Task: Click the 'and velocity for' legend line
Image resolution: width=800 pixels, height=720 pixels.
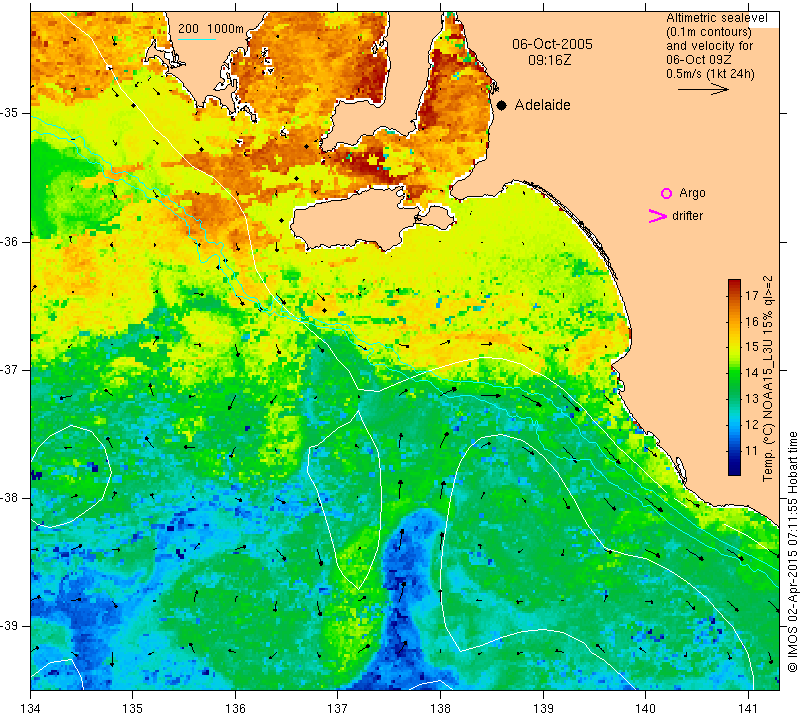Action: pos(709,46)
